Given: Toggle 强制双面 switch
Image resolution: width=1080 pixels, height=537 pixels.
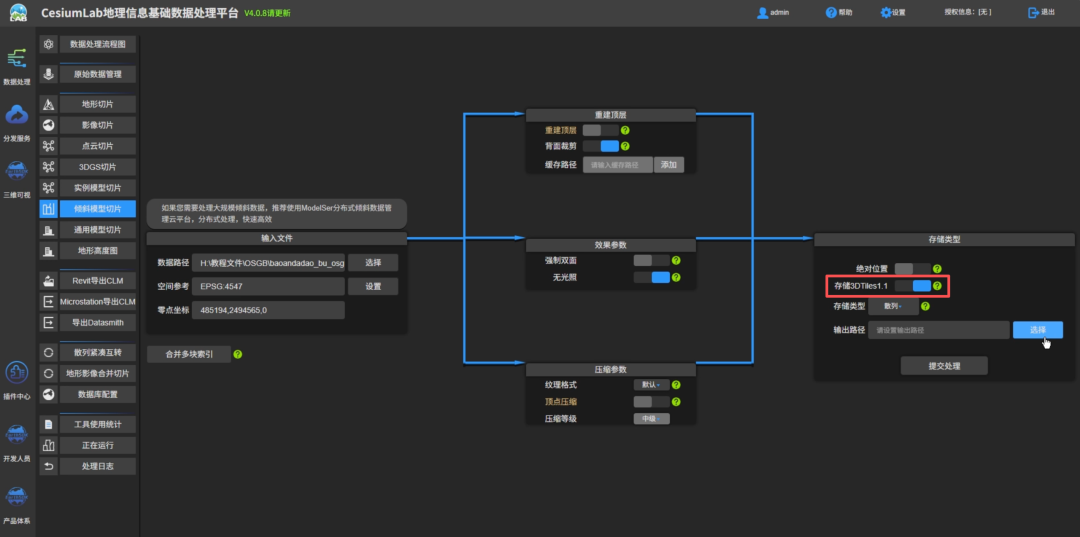Looking at the screenshot, I should (x=652, y=260).
